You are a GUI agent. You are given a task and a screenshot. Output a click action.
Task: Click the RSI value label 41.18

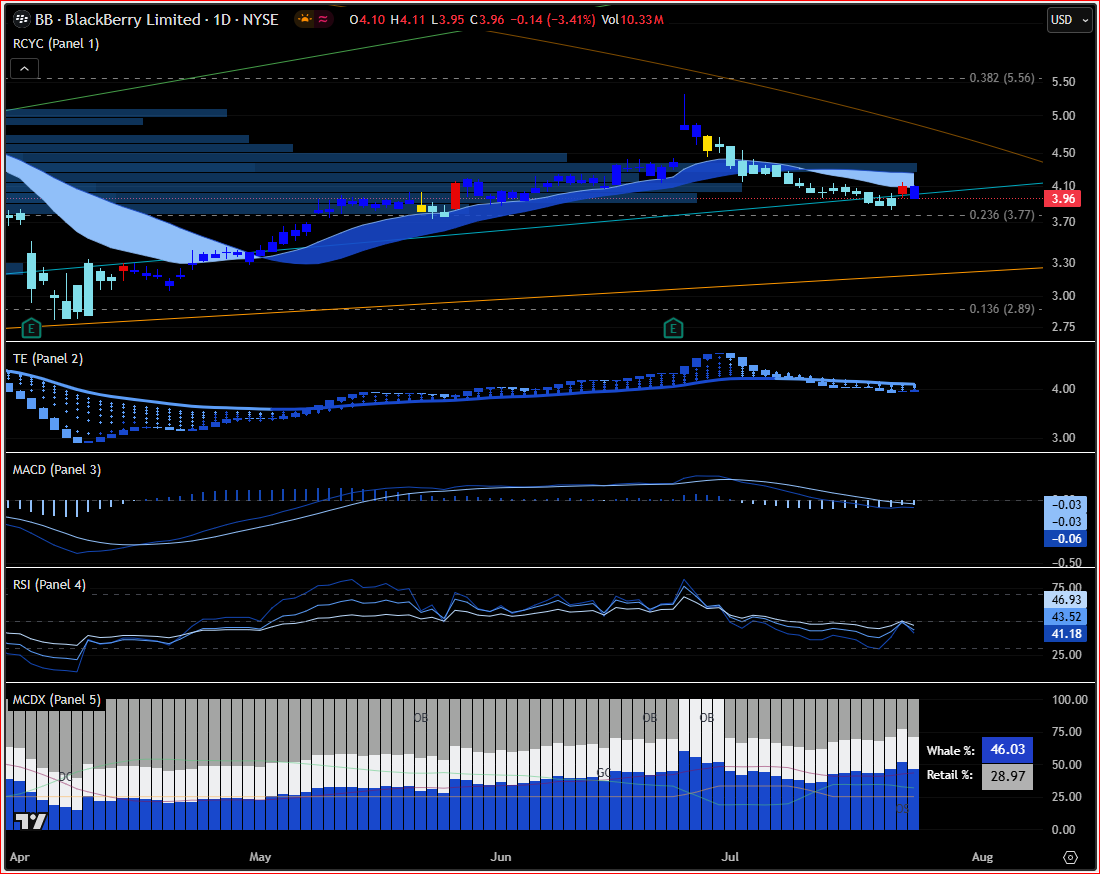pos(1066,633)
